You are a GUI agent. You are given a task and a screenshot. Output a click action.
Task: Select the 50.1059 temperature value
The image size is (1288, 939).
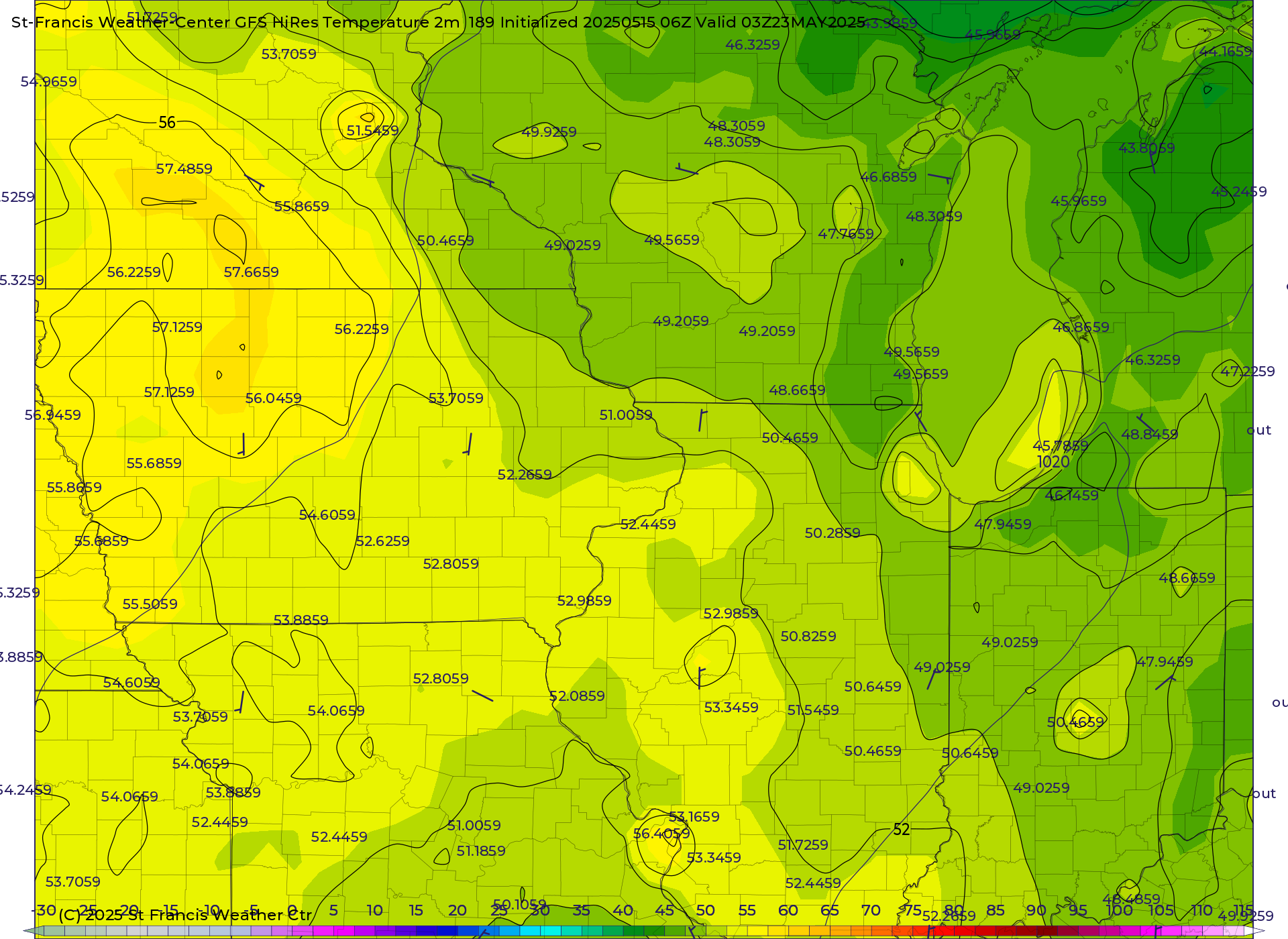point(520,905)
